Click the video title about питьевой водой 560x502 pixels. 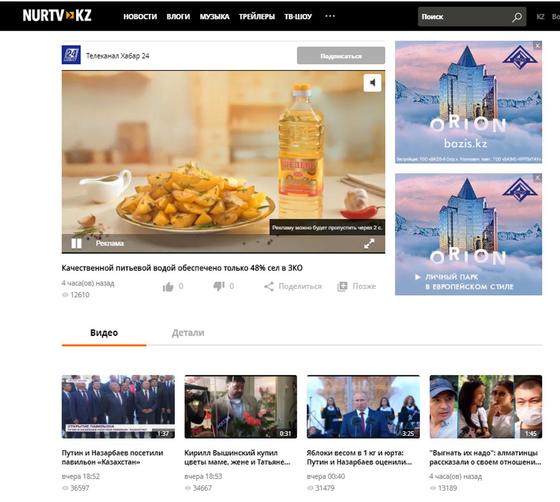point(182,268)
